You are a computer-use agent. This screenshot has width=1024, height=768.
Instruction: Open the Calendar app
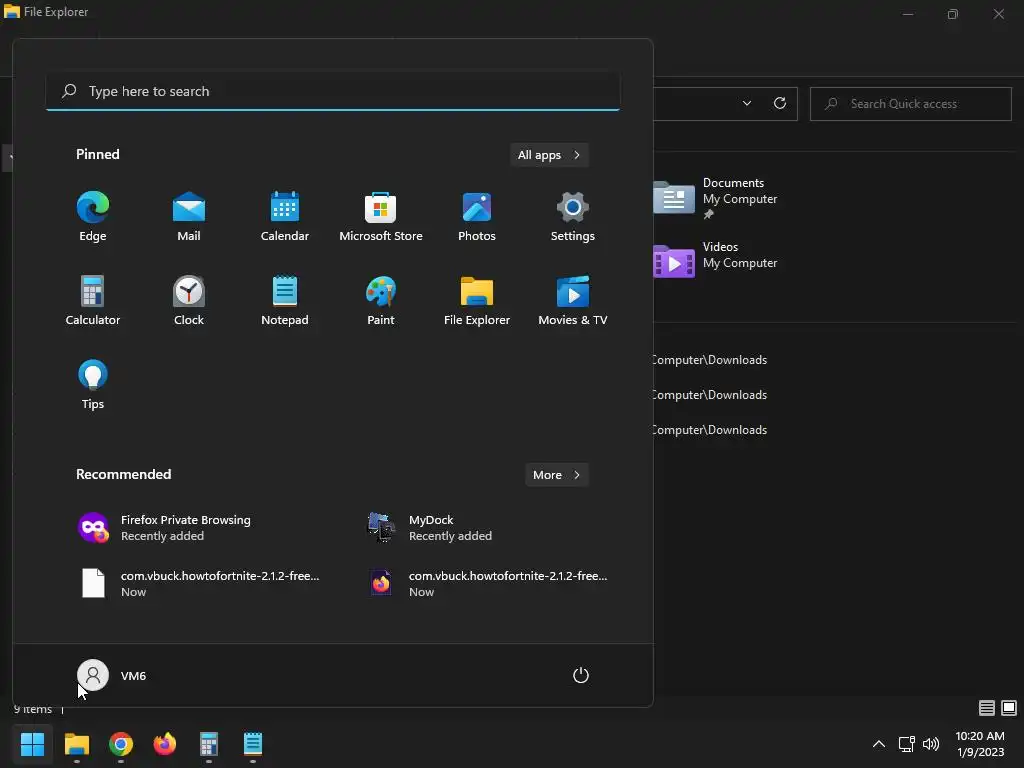pos(285,217)
